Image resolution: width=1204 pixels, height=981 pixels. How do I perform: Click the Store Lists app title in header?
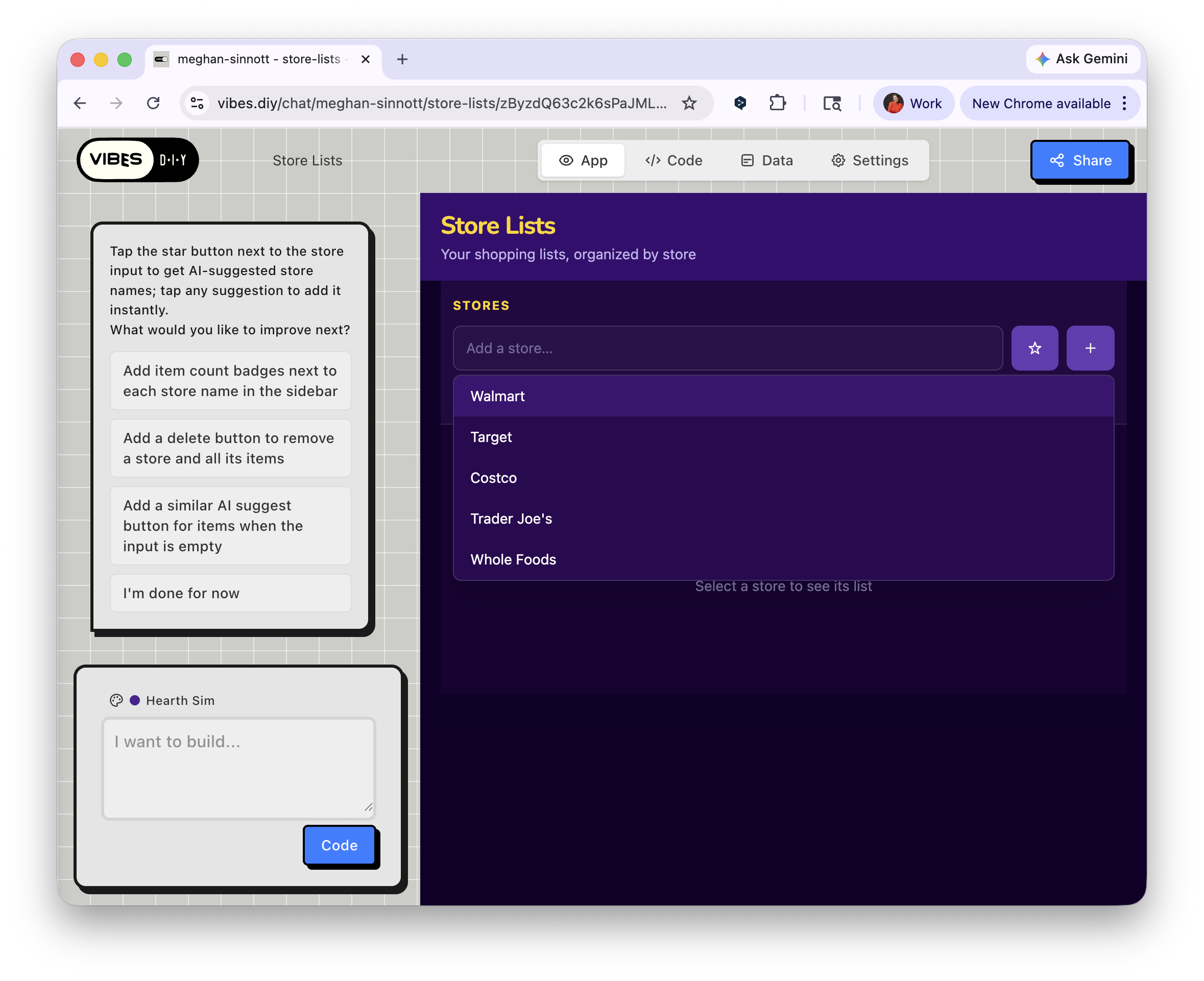point(307,160)
